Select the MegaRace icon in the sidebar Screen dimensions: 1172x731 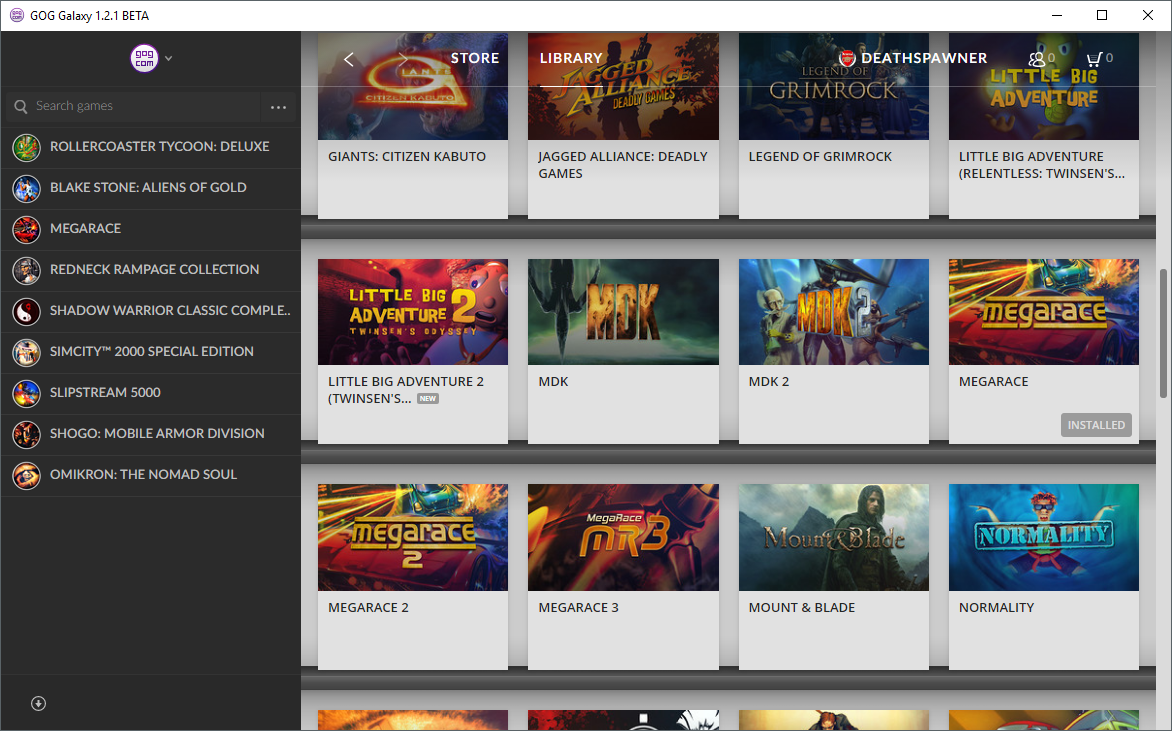coord(26,229)
